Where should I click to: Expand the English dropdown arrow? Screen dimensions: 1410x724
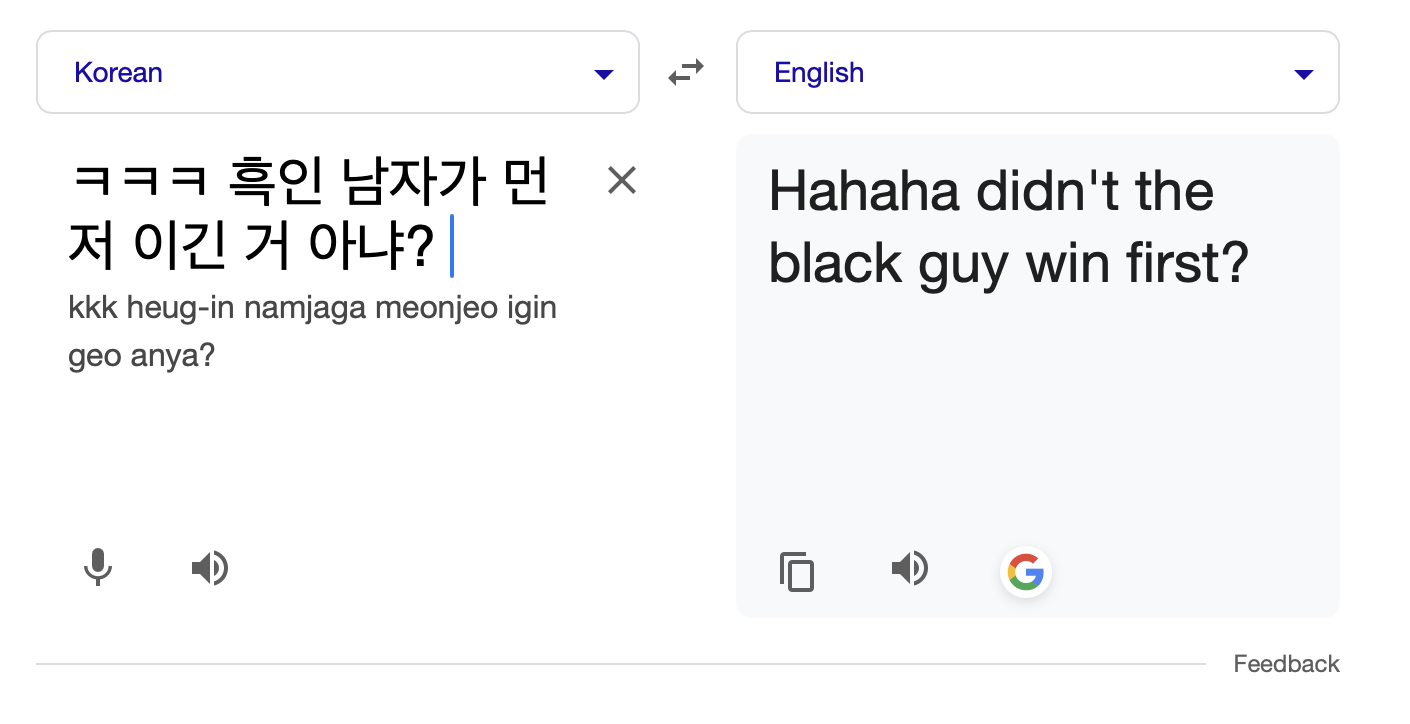click(1303, 74)
